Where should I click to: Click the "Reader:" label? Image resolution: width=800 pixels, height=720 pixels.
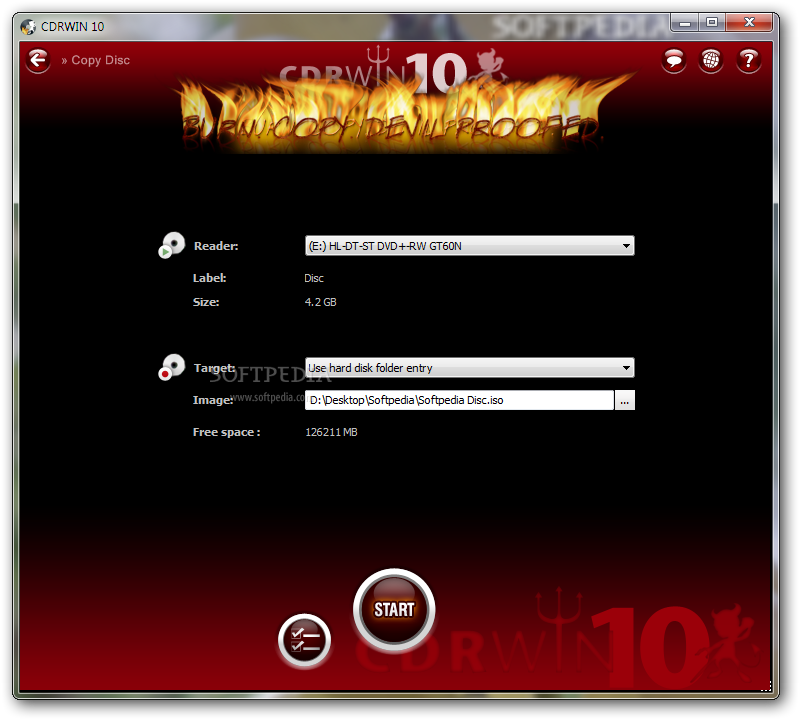tap(216, 246)
